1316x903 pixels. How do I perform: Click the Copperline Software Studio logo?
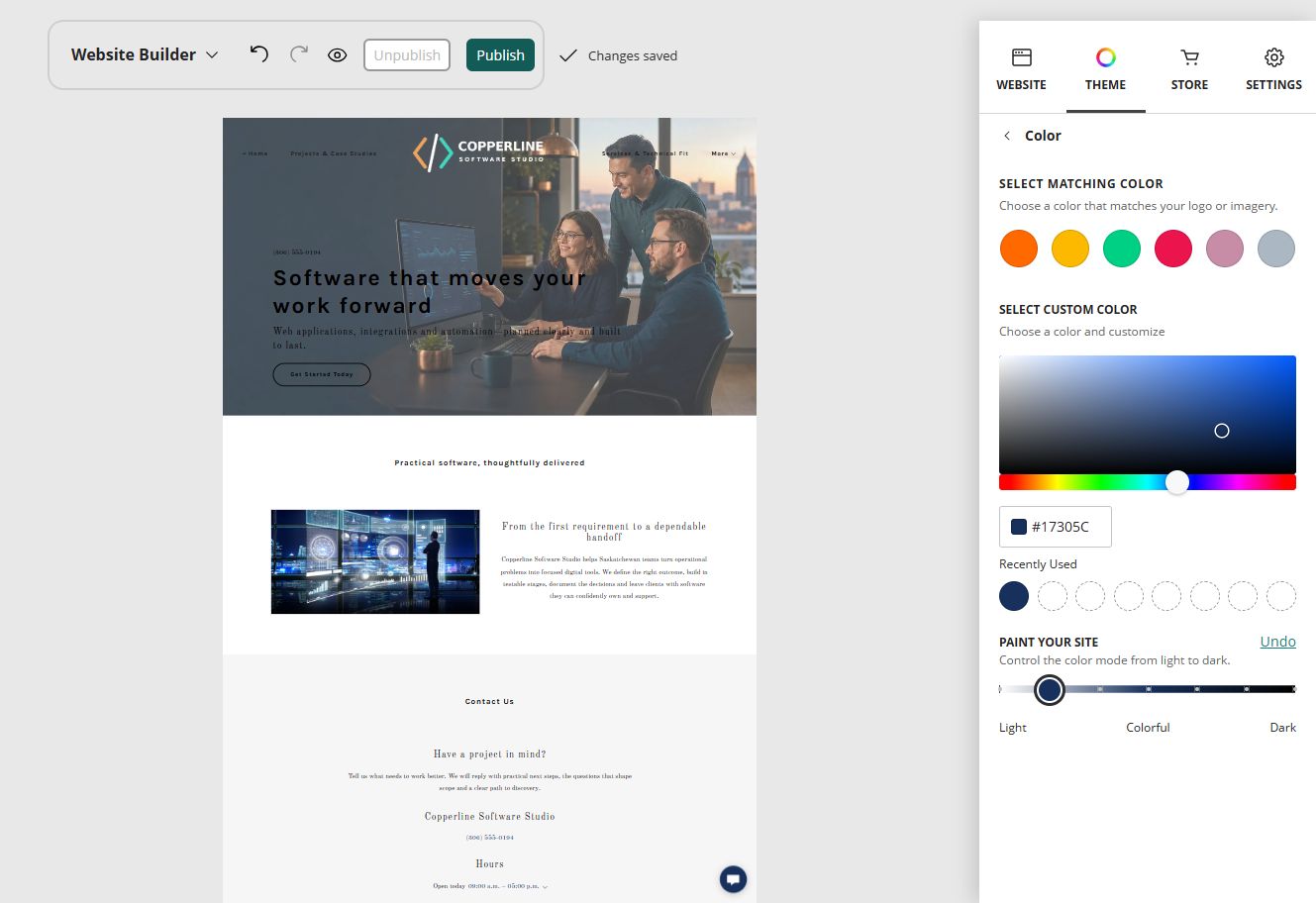[478, 152]
